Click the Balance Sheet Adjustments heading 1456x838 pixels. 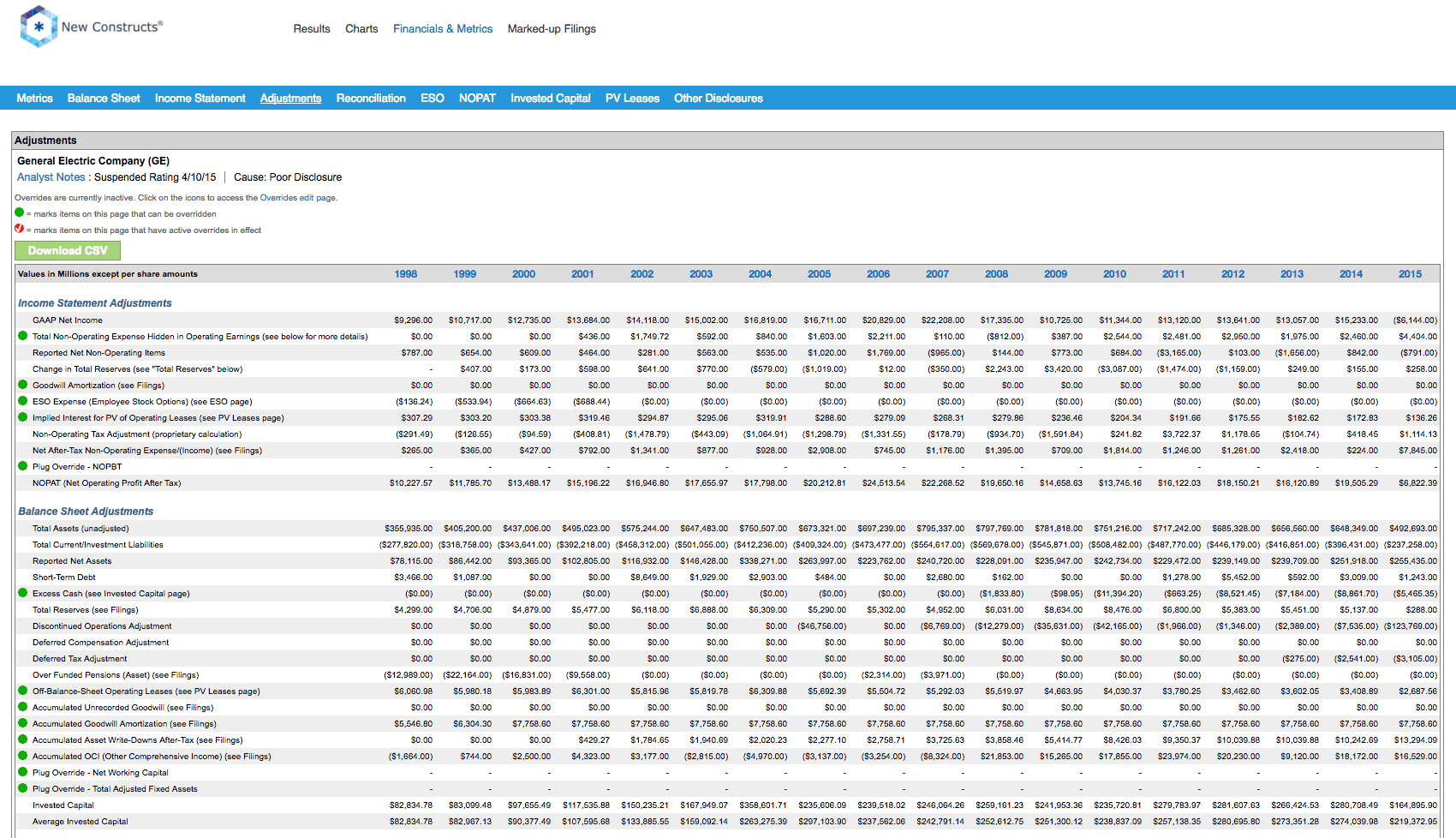[x=86, y=511]
